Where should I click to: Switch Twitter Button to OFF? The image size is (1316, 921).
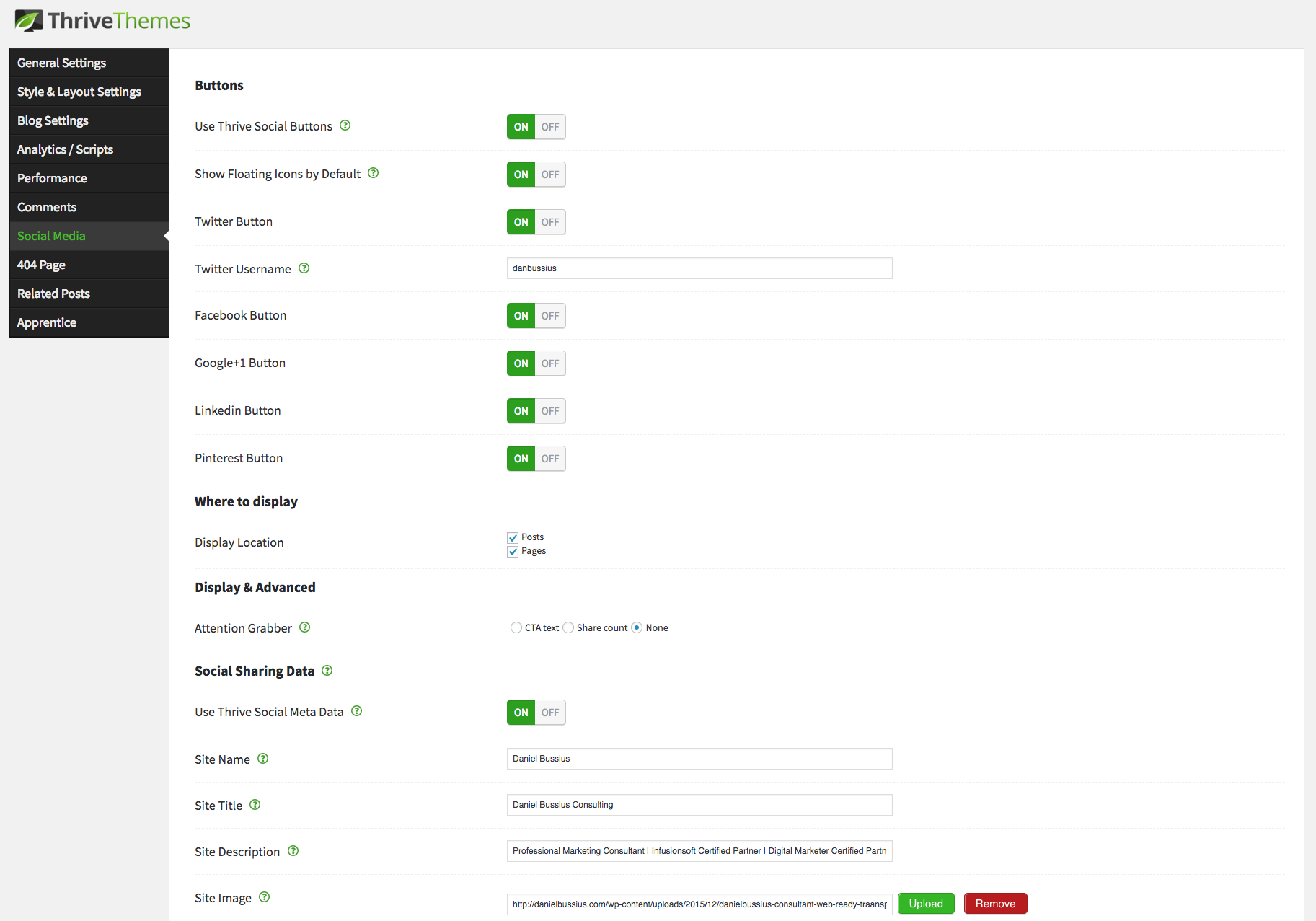[550, 222]
